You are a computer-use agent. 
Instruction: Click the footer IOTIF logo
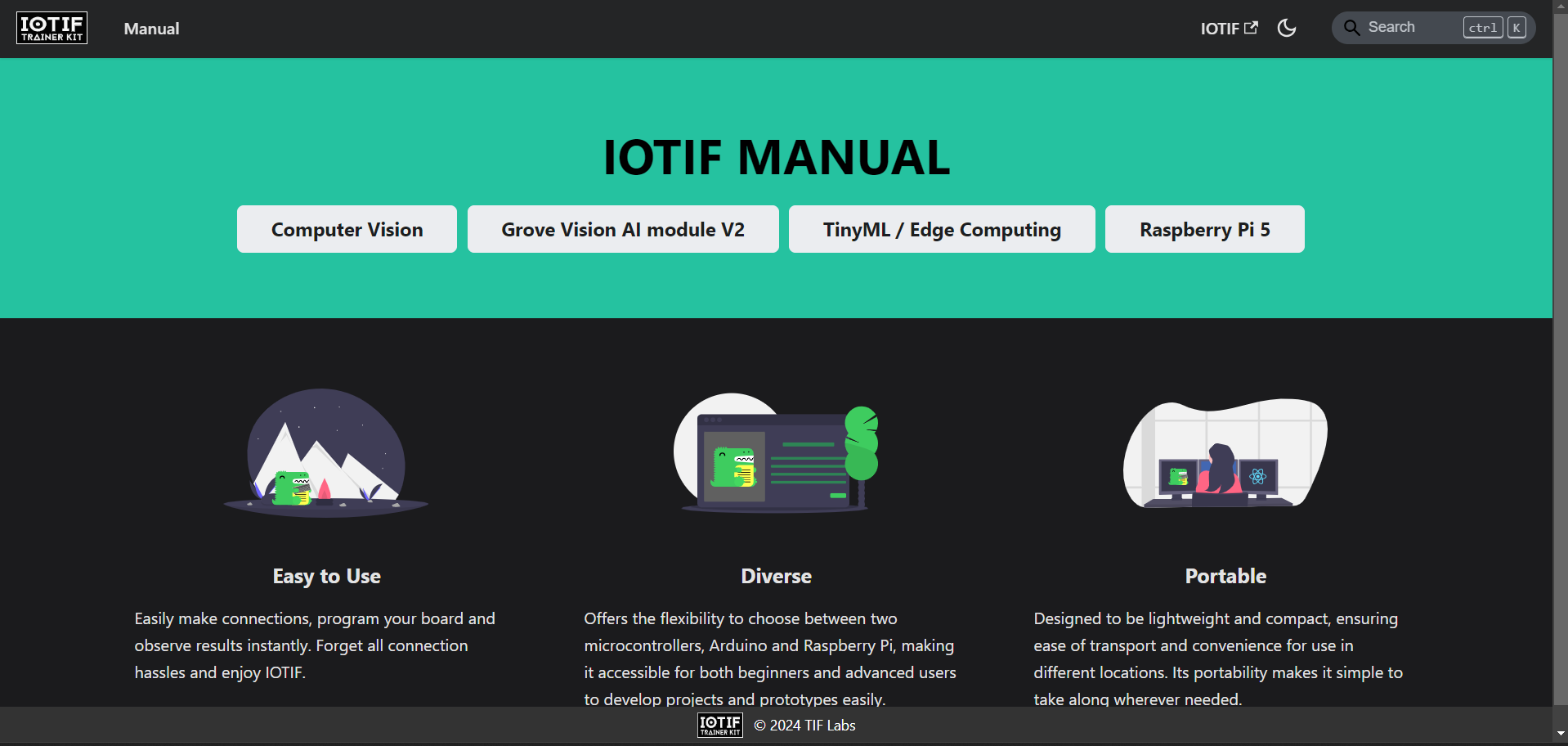[x=719, y=725]
